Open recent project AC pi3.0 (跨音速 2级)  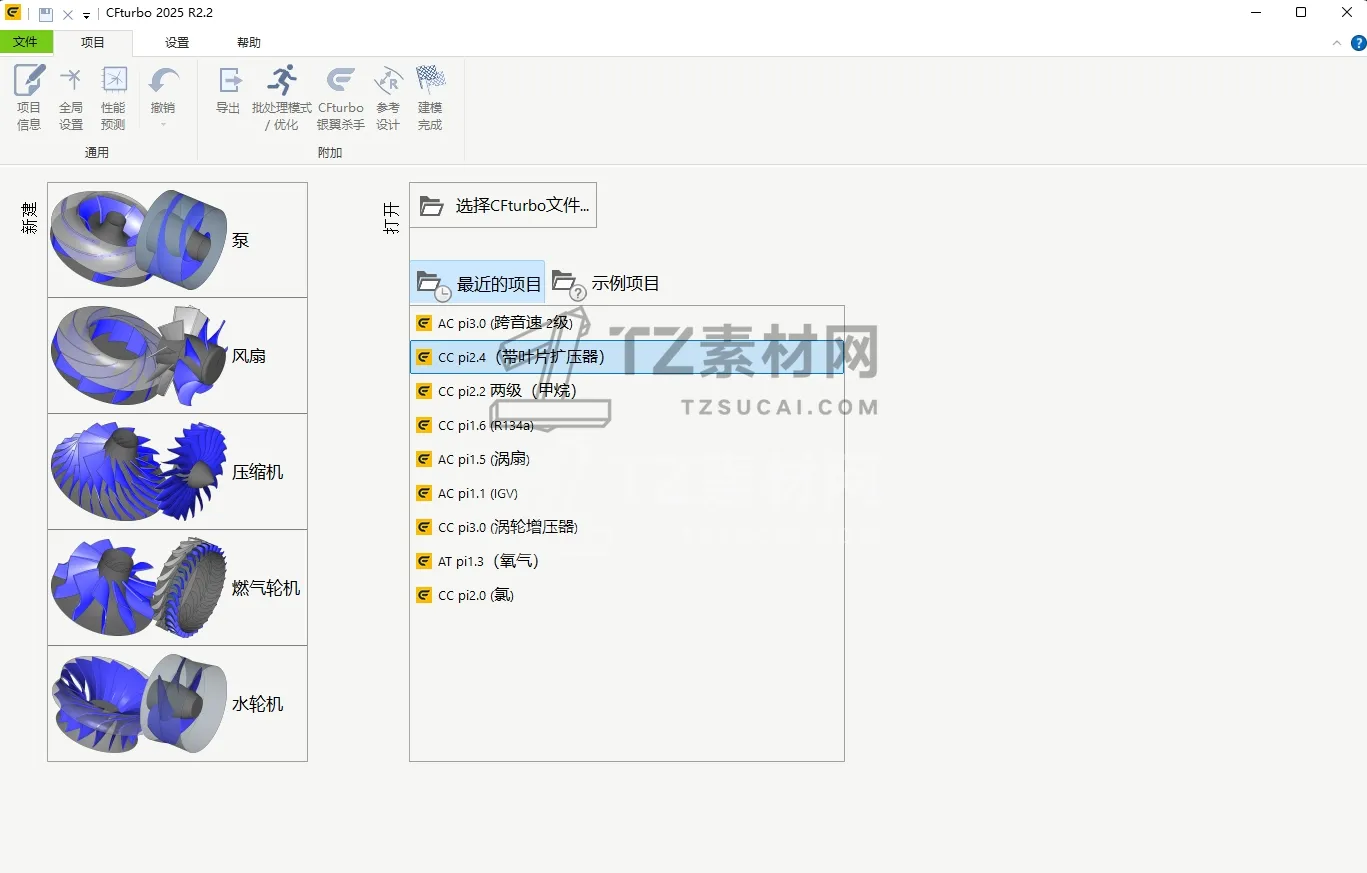coord(627,323)
